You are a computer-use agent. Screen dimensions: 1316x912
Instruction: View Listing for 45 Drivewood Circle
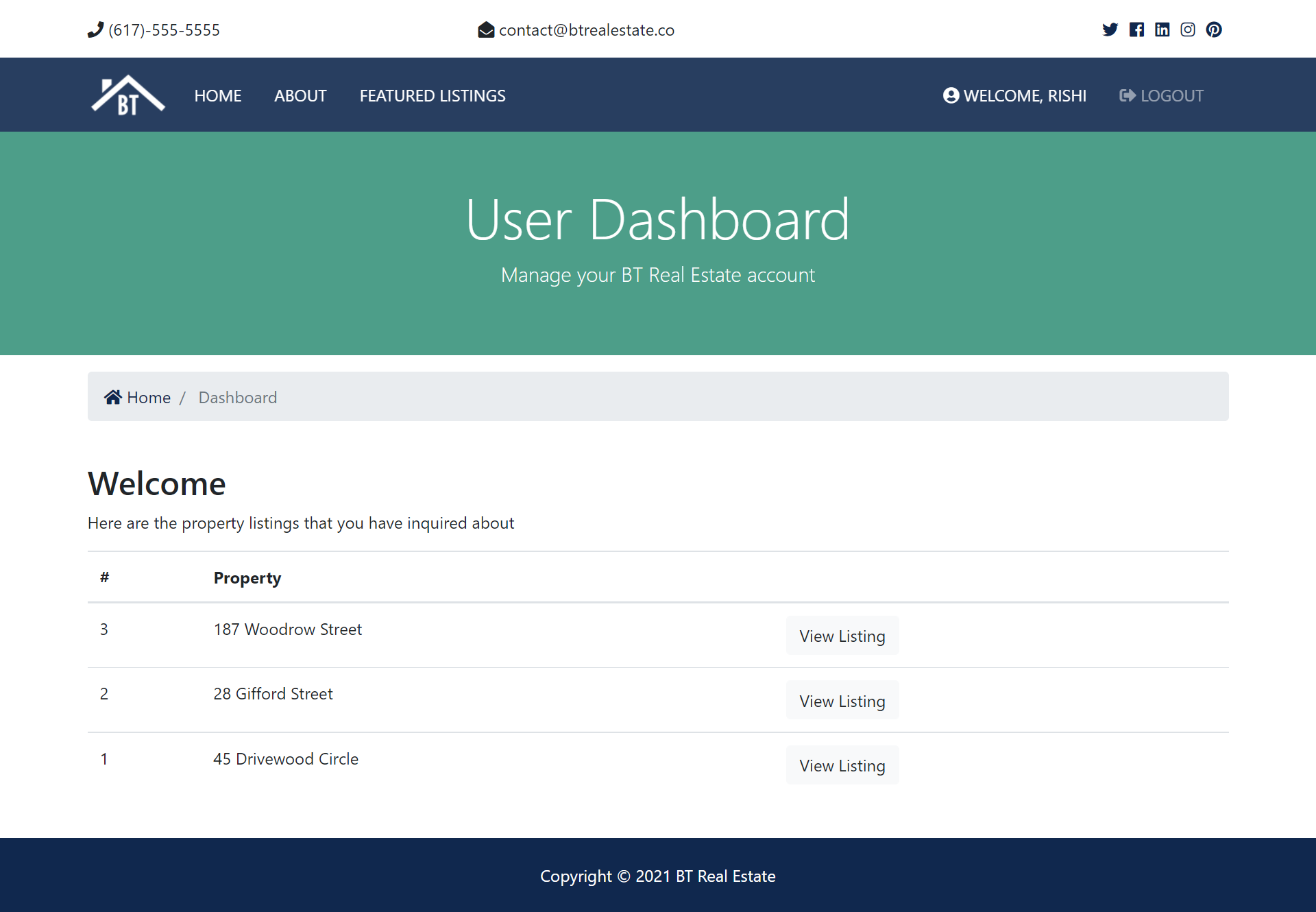[x=842, y=765]
